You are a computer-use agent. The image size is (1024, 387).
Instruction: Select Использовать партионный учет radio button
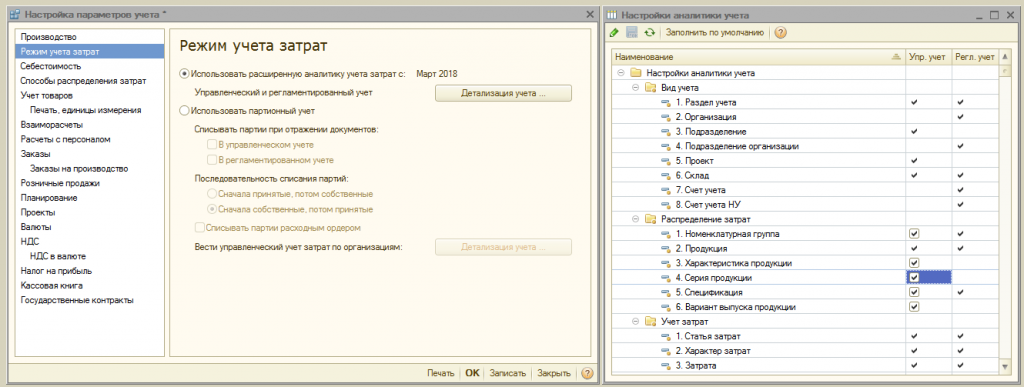coord(184,111)
